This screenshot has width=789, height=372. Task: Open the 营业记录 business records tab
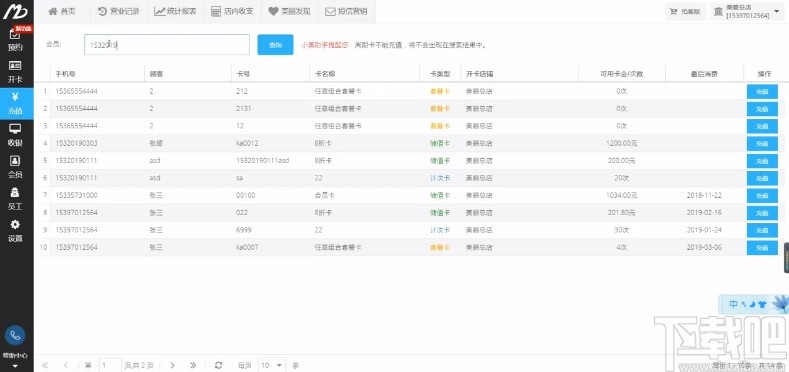click(x=119, y=12)
